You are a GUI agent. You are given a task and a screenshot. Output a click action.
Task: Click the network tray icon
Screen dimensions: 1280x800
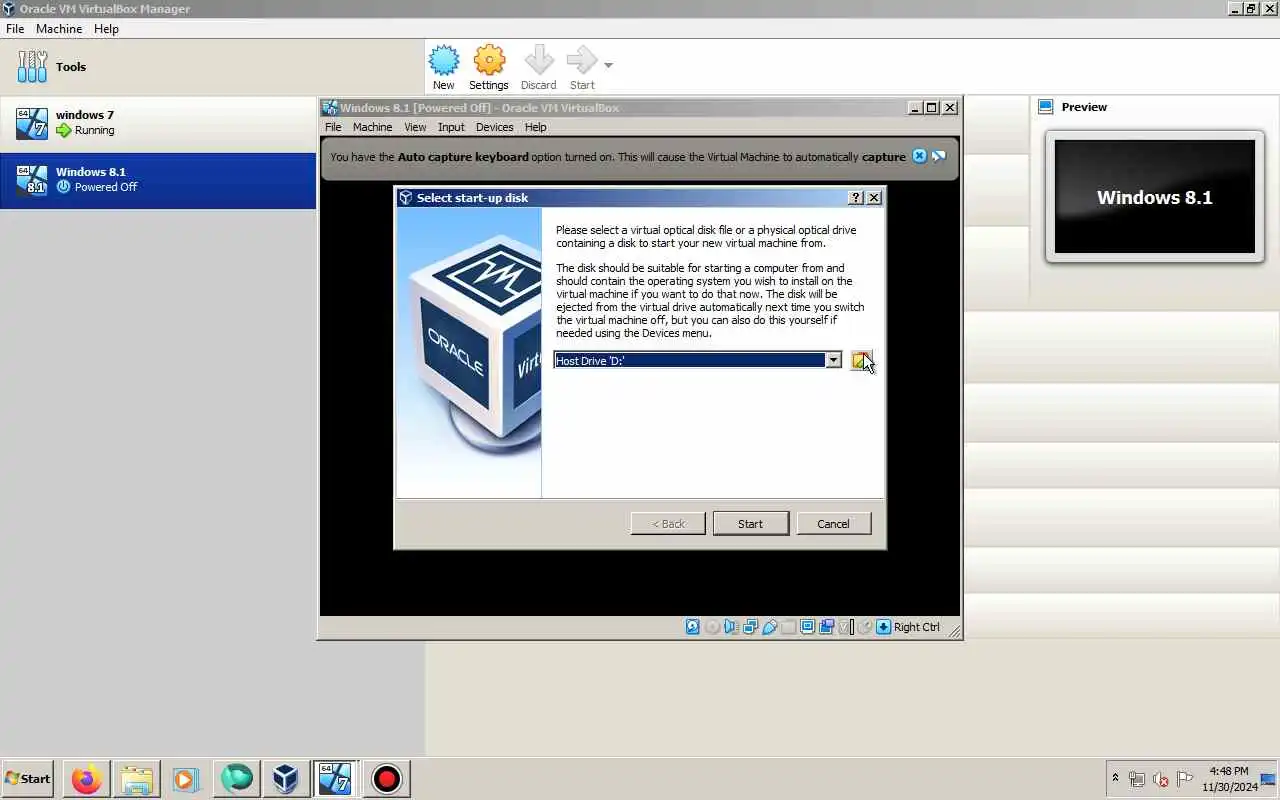click(x=1137, y=779)
